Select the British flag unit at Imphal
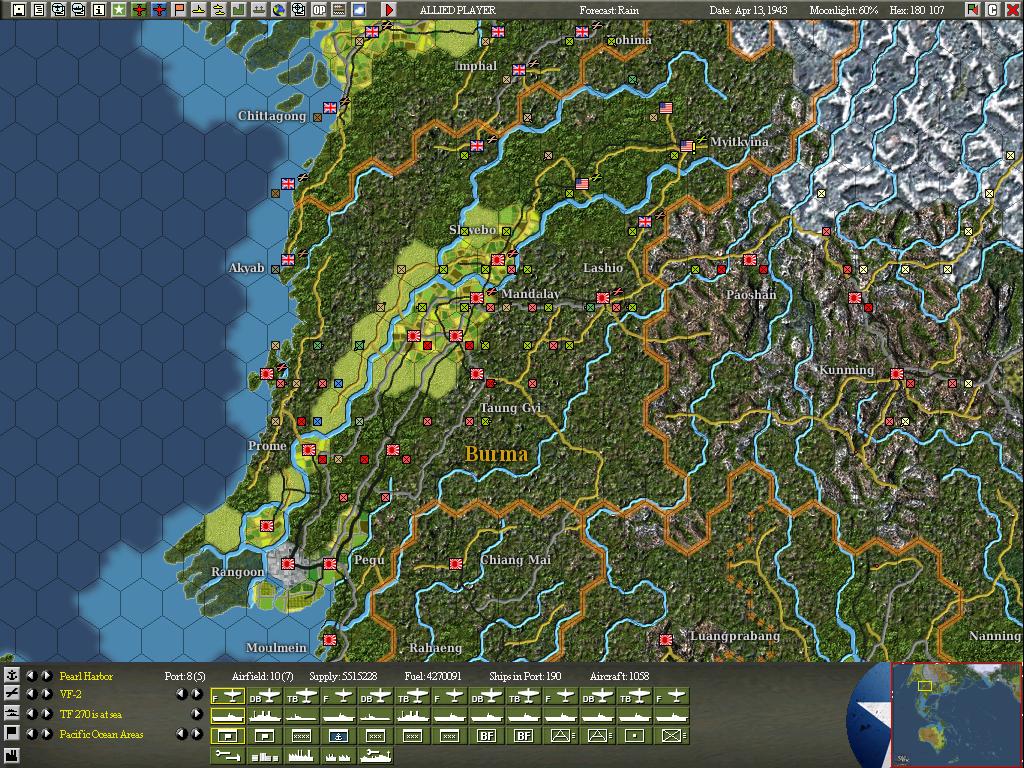Viewport: 1024px width, 768px height. coord(519,70)
